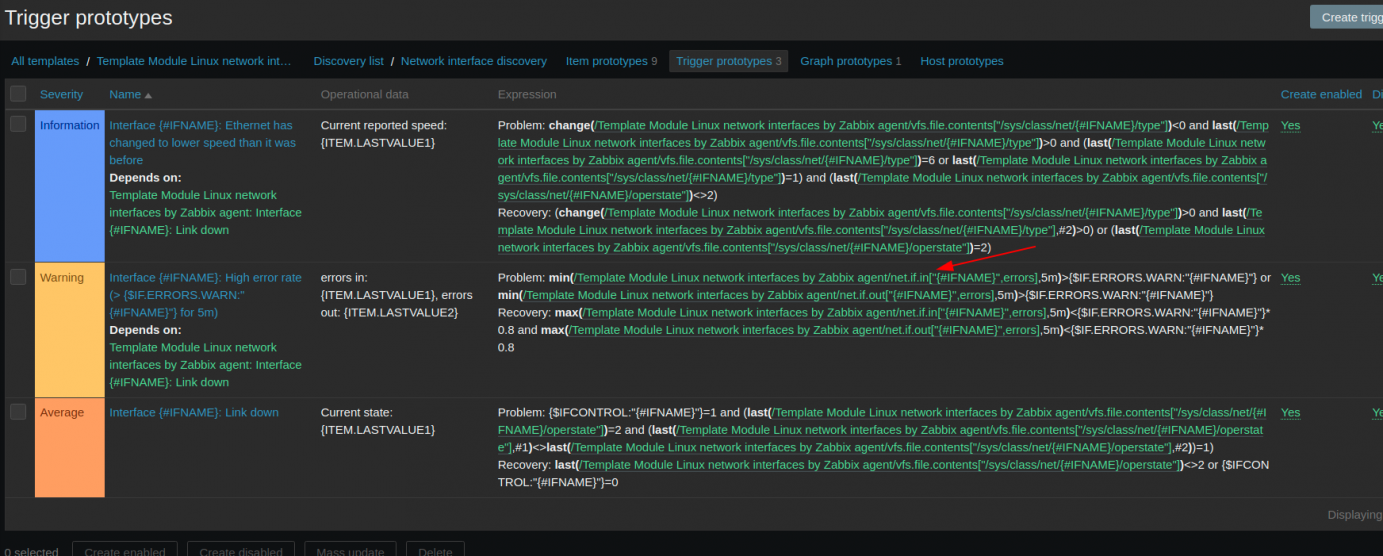Select the Warning severity trigger row checkbox
Image resolution: width=1383 pixels, height=556 pixels.
coord(18,277)
